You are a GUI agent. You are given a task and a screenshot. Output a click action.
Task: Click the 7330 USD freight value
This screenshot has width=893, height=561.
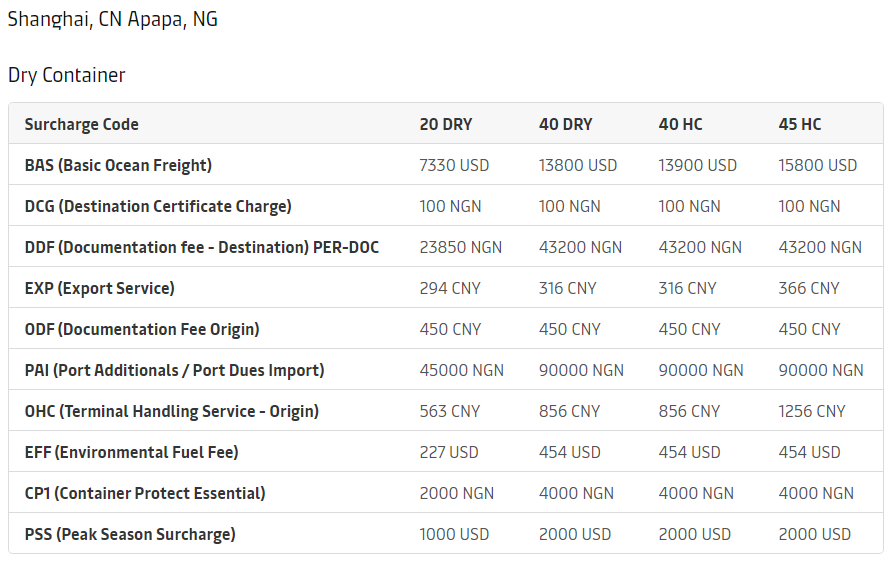pyautogui.click(x=454, y=166)
